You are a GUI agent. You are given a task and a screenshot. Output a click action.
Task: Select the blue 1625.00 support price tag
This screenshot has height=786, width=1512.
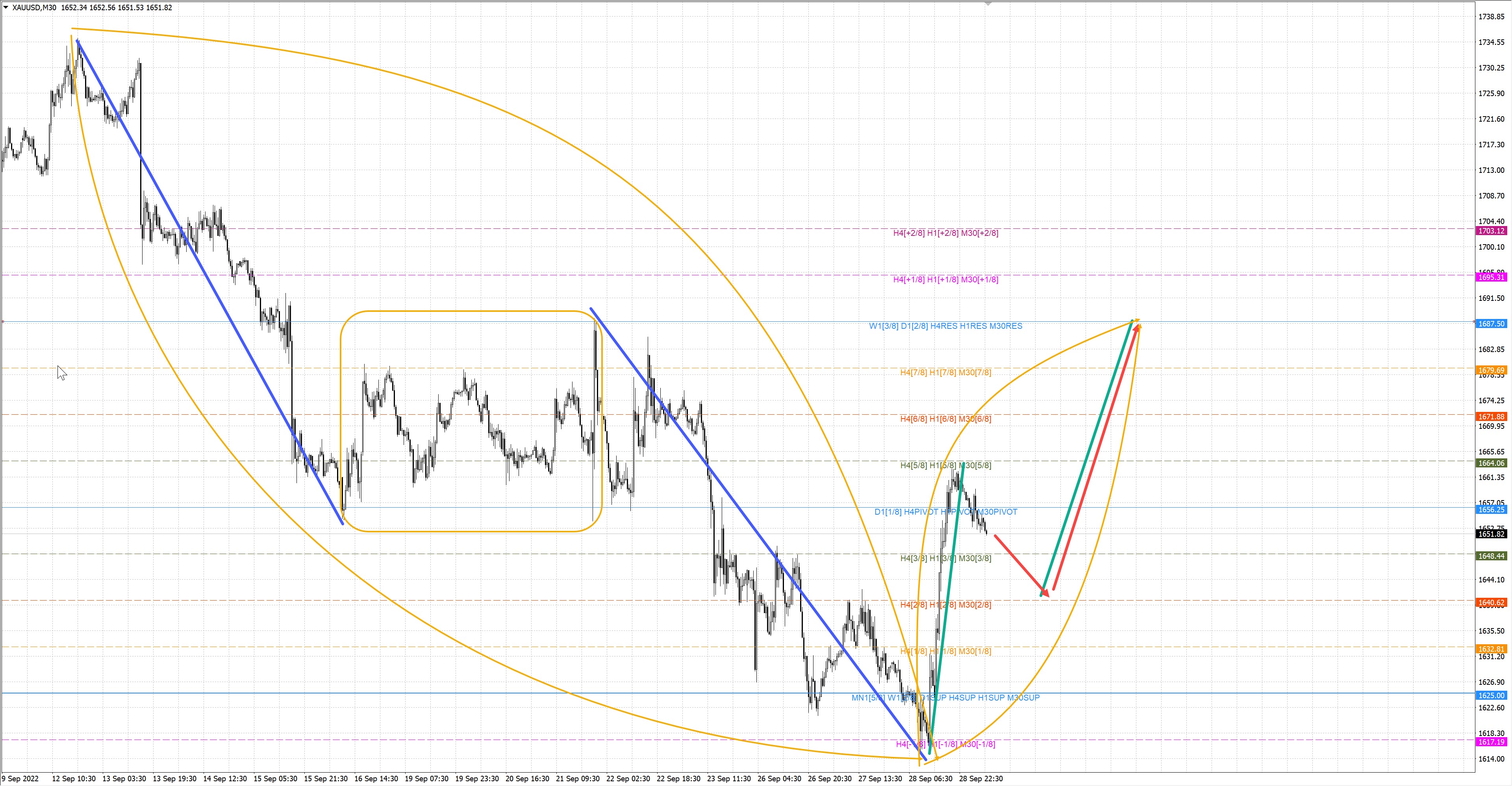click(1491, 695)
